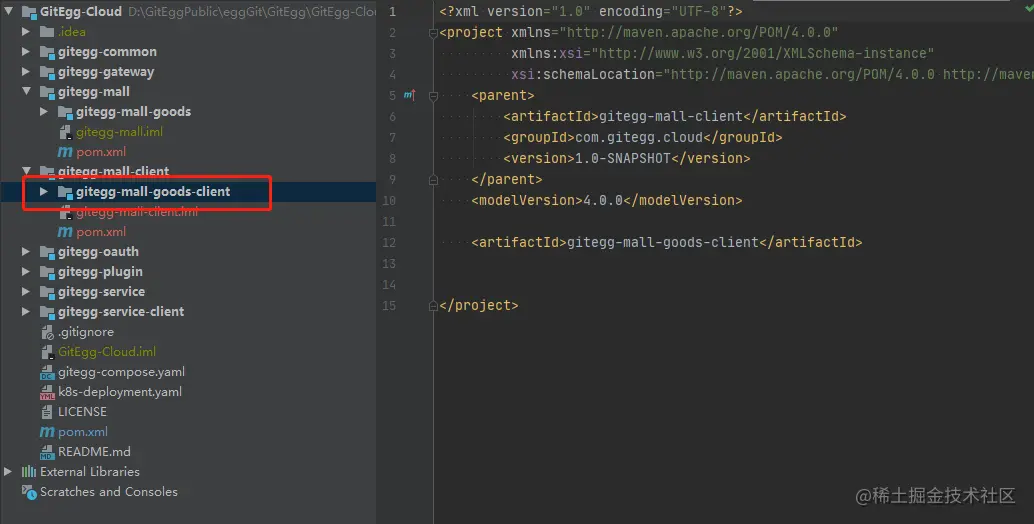Viewport: 1034px width, 524px height.
Task: Expand the gitegg-plugin module arrow
Action: 26,271
